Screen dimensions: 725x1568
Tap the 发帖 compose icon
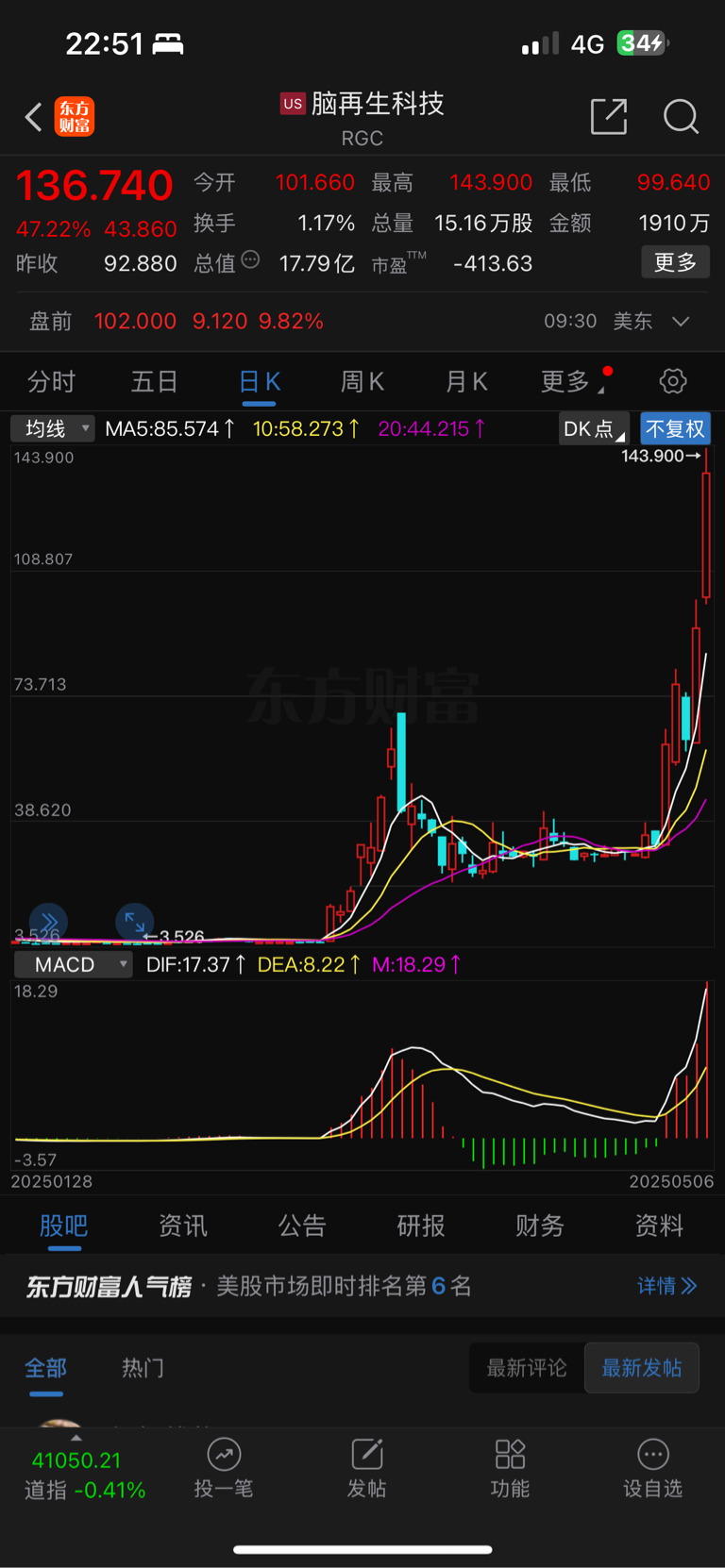tap(367, 1454)
